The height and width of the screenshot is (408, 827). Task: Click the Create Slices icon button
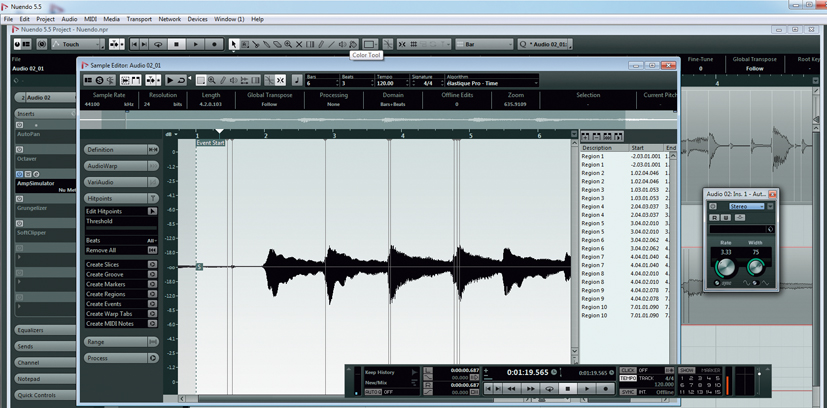[152, 265]
